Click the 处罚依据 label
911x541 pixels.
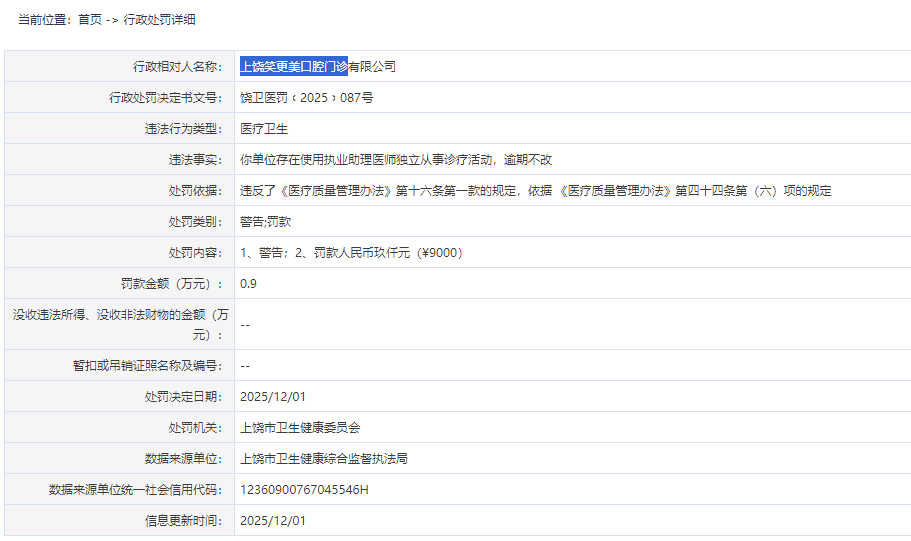click(x=196, y=191)
